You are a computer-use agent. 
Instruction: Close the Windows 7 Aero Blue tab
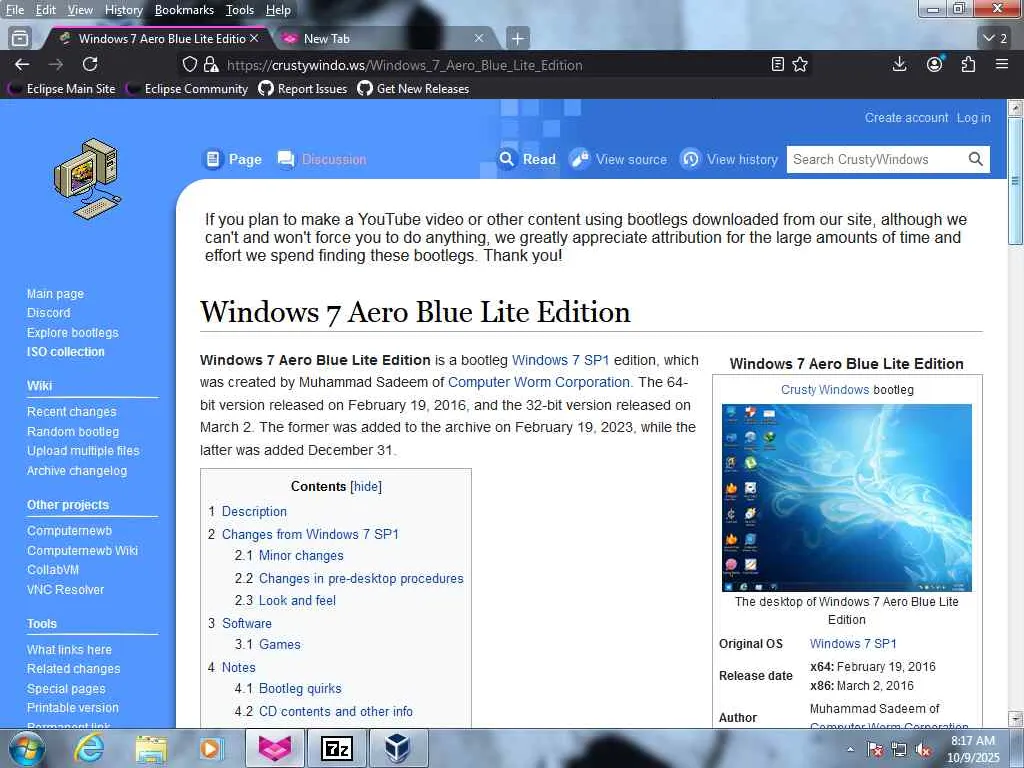tap(254, 39)
